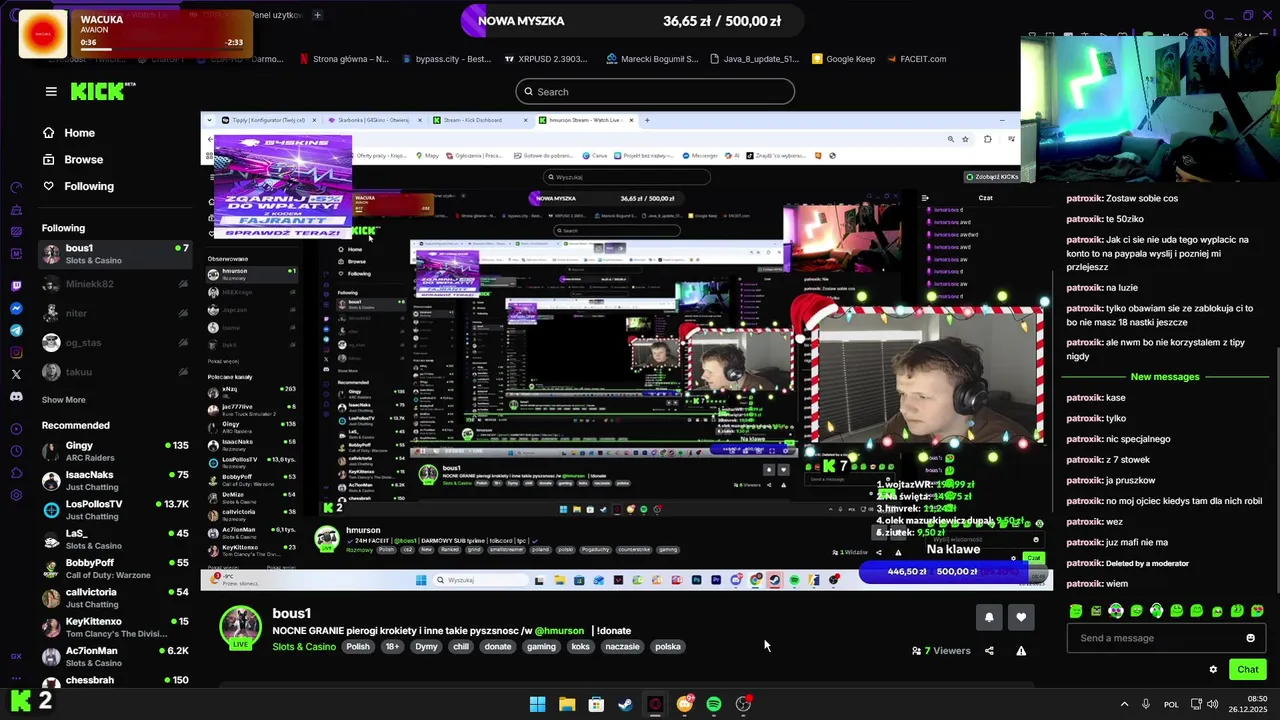The image size is (1280, 720).
Task: Open Ac7ionMan channel in Recommended
Action: click(x=115, y=657)
